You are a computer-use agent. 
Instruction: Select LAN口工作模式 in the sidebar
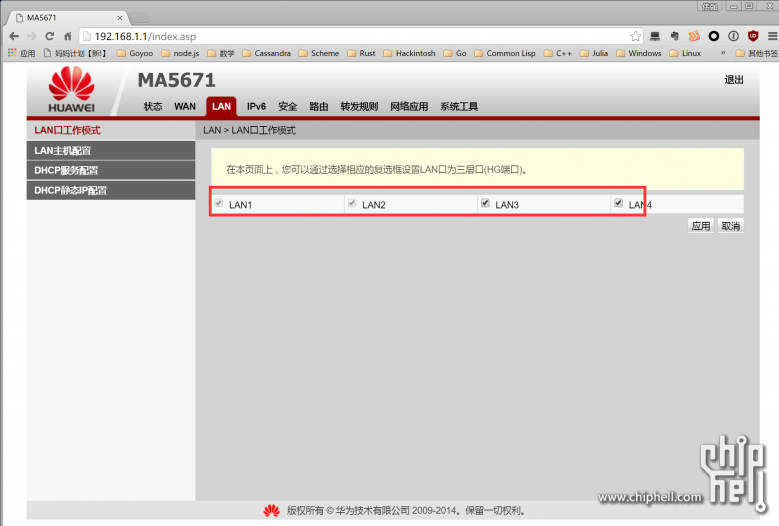111,130
